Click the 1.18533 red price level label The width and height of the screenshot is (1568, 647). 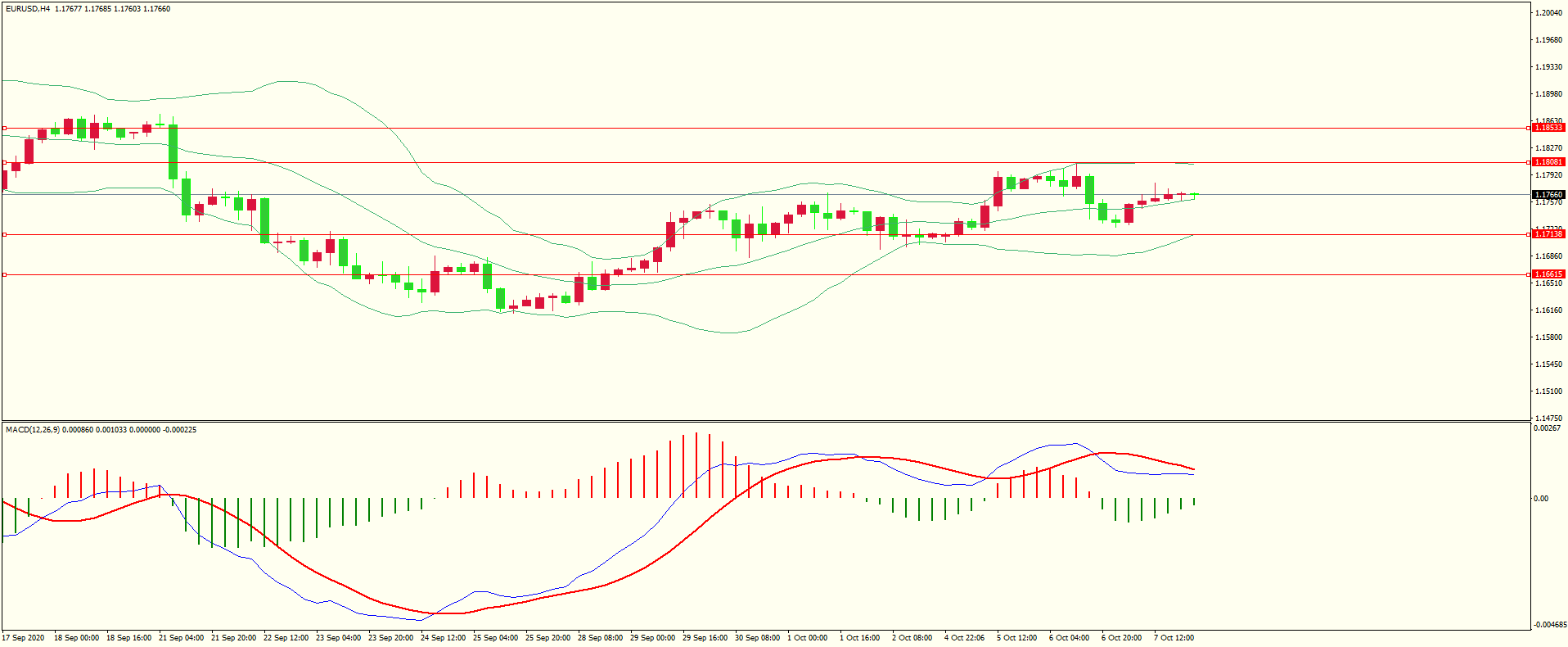pos(1548,128)
